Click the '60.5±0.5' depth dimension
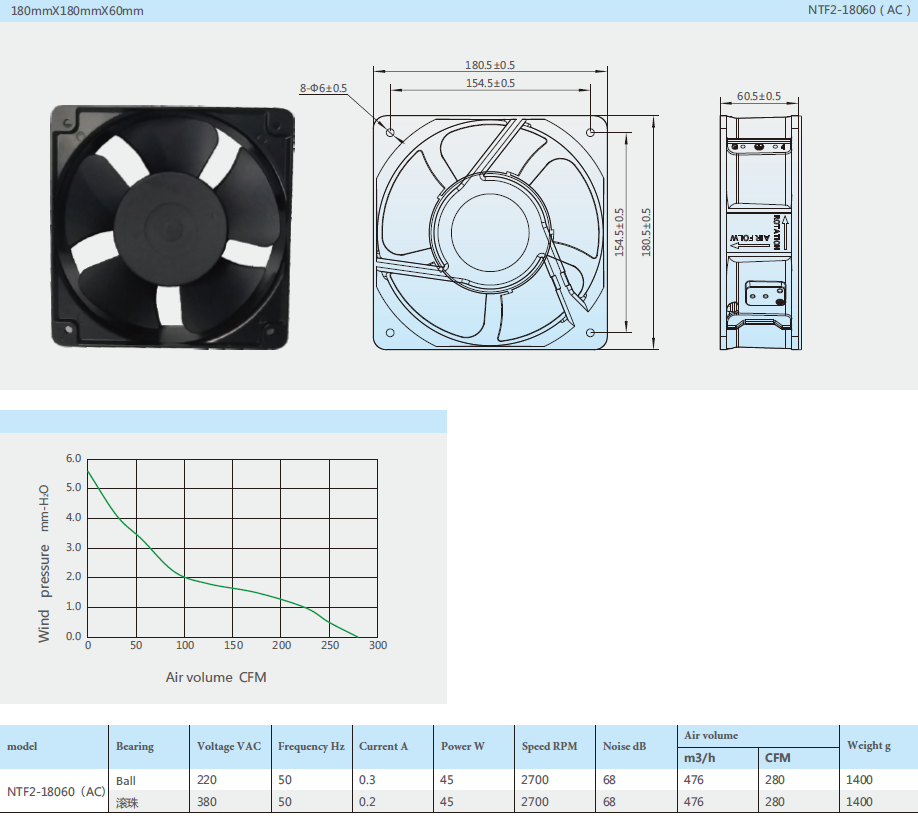This screenshot has width=918, height=829. 759,96
